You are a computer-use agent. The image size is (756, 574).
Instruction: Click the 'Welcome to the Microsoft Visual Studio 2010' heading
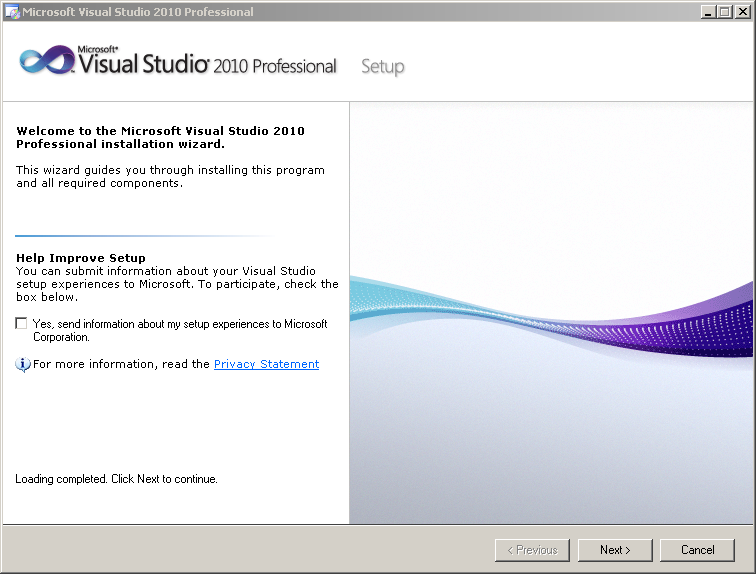(160, 137)
